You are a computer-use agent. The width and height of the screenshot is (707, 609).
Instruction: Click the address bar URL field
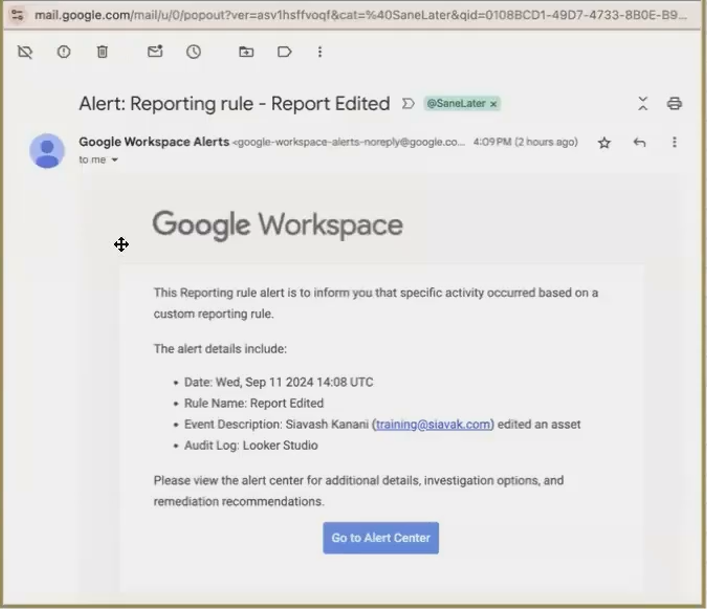click(361, 15)
